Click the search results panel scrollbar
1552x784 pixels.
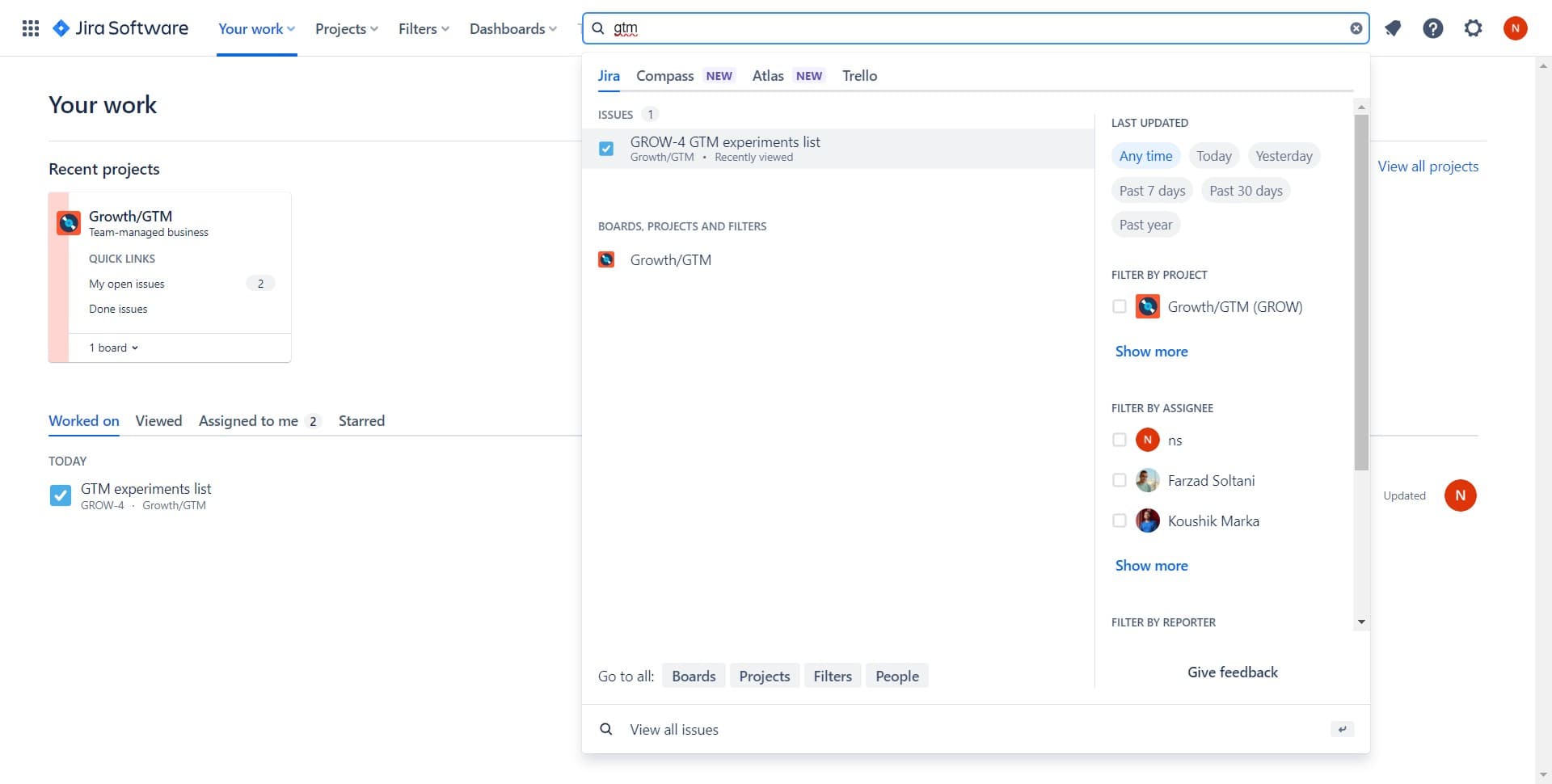1361,291
